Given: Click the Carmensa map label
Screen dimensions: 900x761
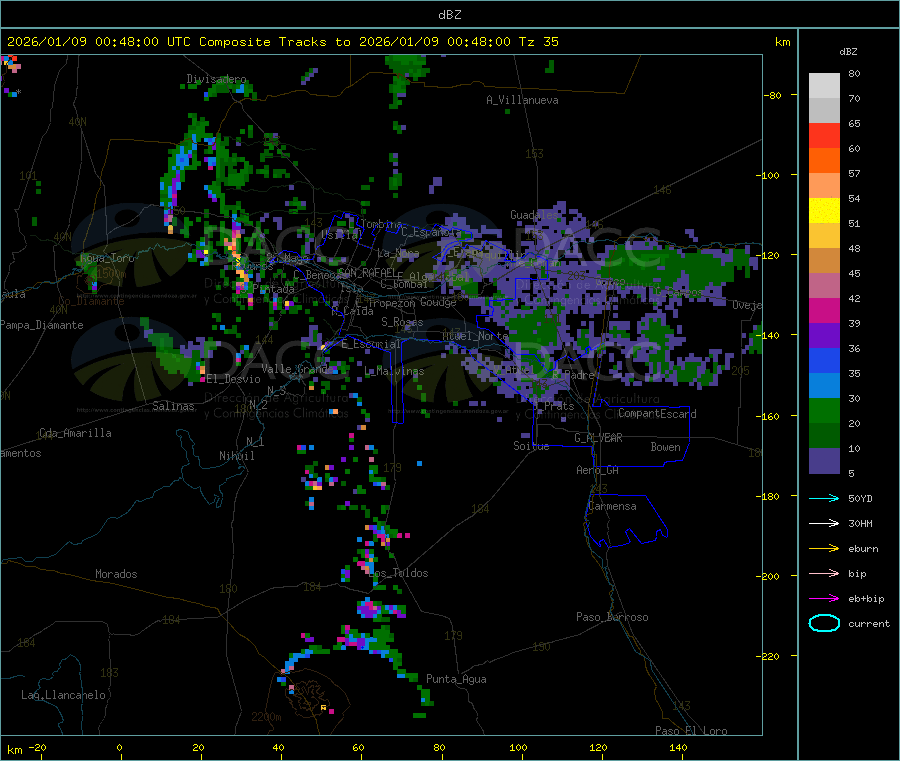Looking at the screenshot, I should (612, 506).
